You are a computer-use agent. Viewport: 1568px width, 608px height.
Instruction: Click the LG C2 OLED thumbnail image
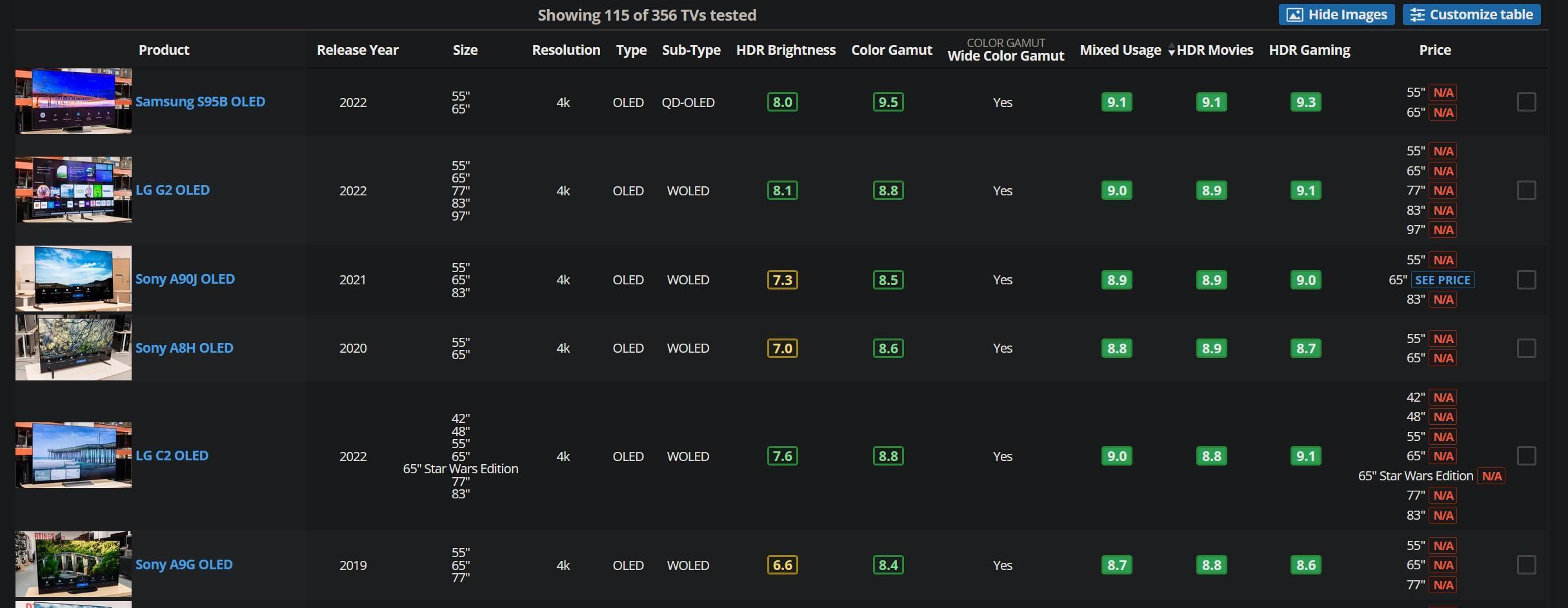pos(74,455)
